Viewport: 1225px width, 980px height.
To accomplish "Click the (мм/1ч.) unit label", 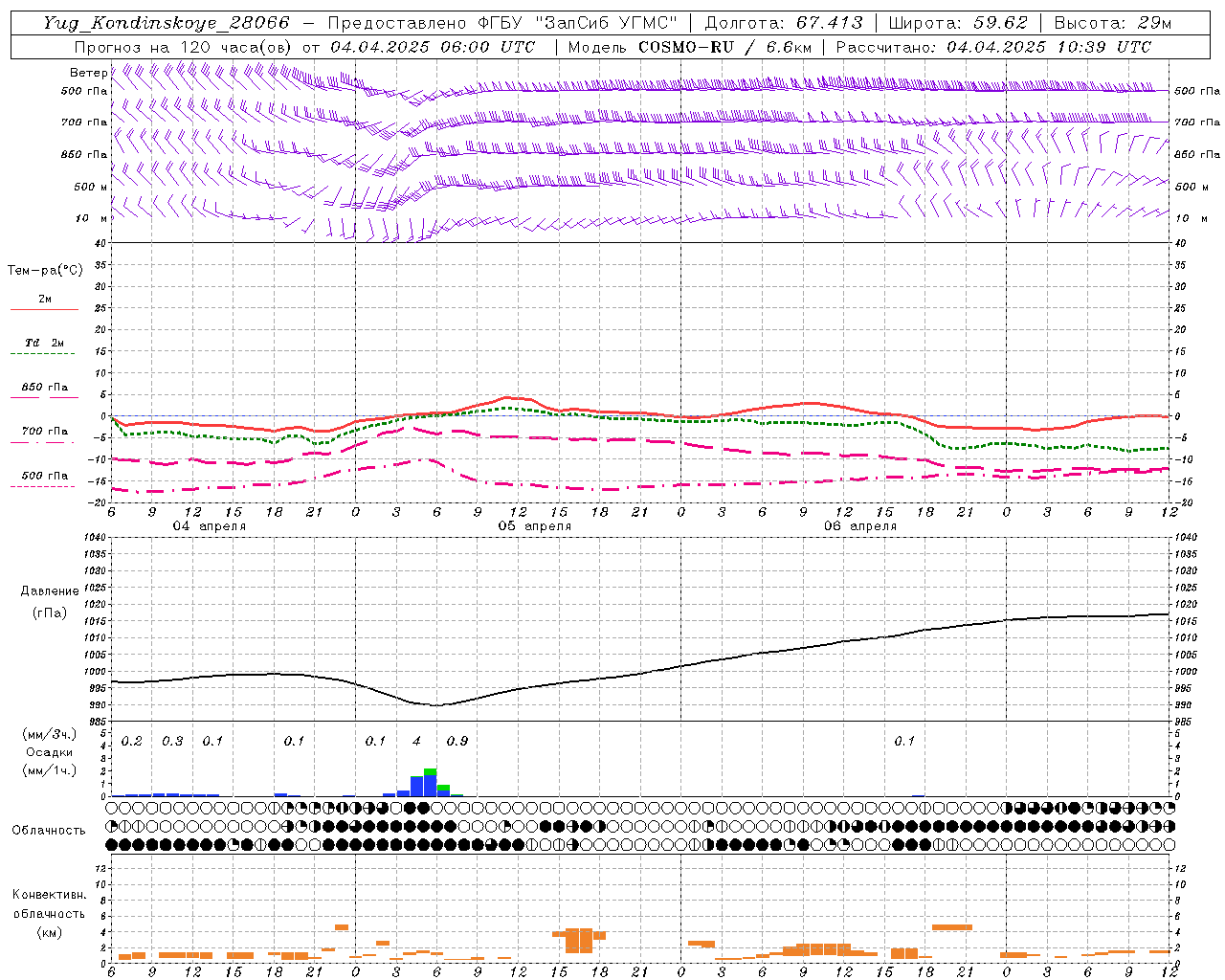I will click(49, 771).
